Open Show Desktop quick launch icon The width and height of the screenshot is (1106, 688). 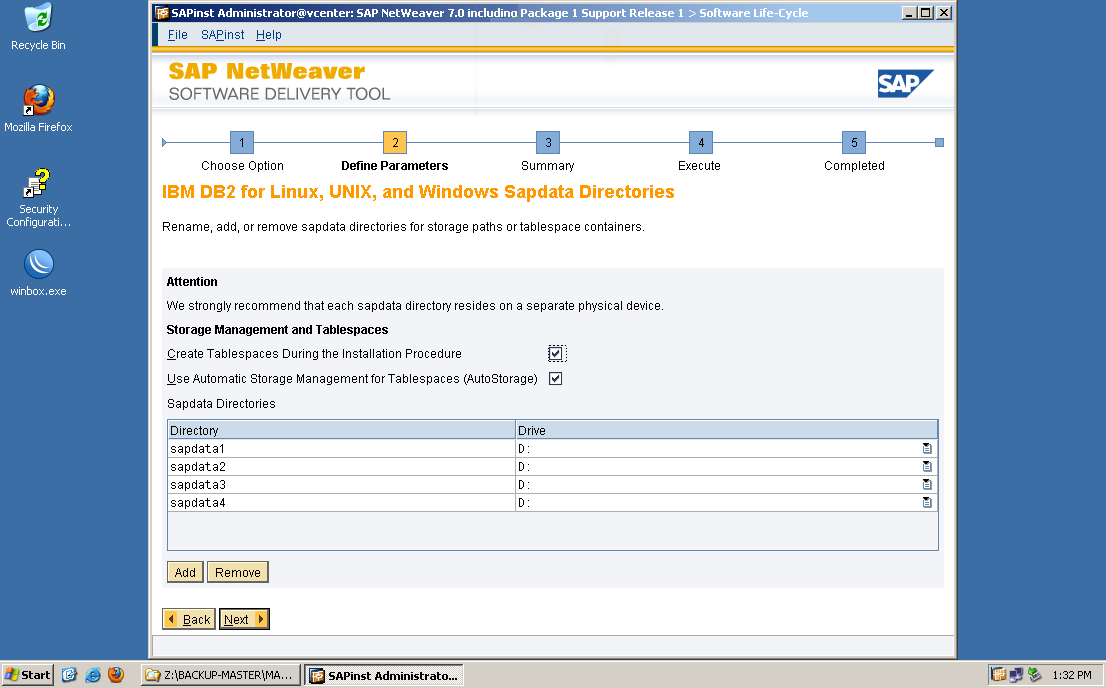[69, 675]
